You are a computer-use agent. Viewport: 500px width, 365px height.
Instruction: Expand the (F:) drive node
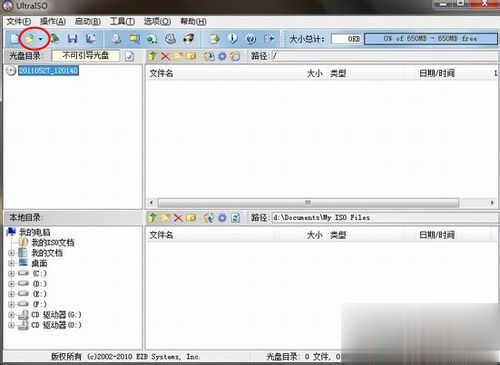[x=11, y=304]
